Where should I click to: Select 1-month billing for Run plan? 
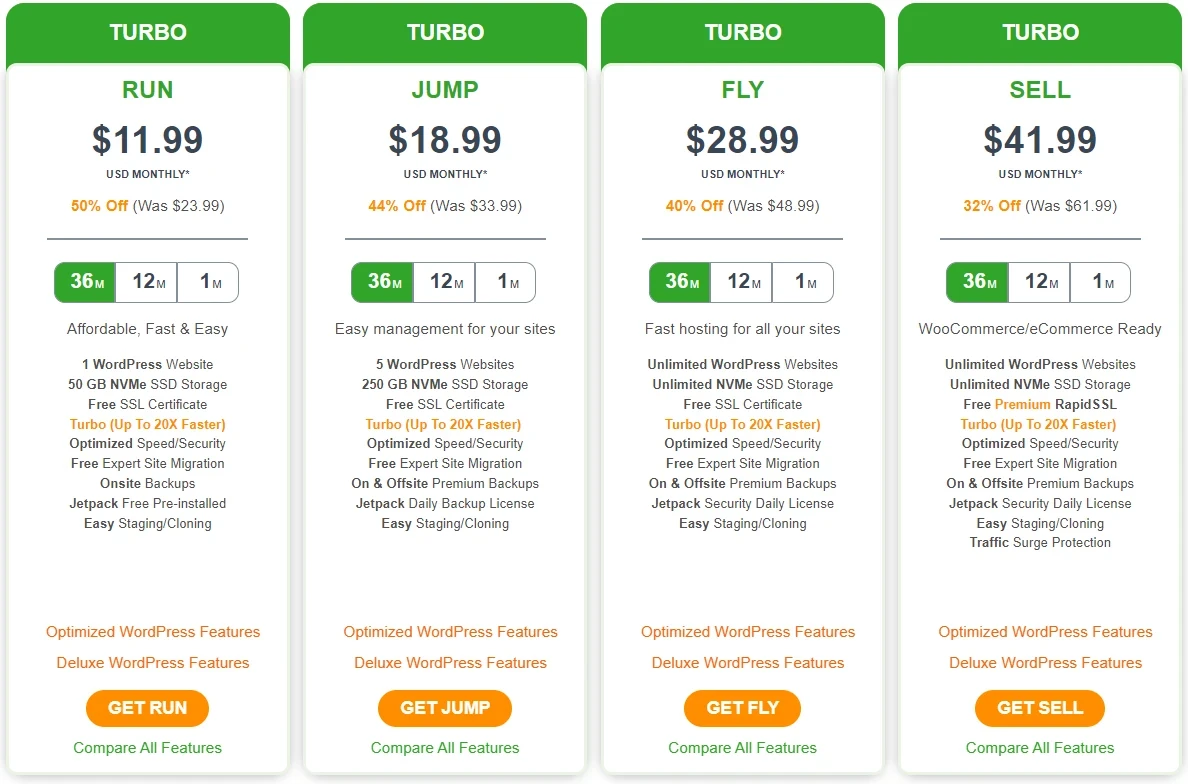point(208,282)
